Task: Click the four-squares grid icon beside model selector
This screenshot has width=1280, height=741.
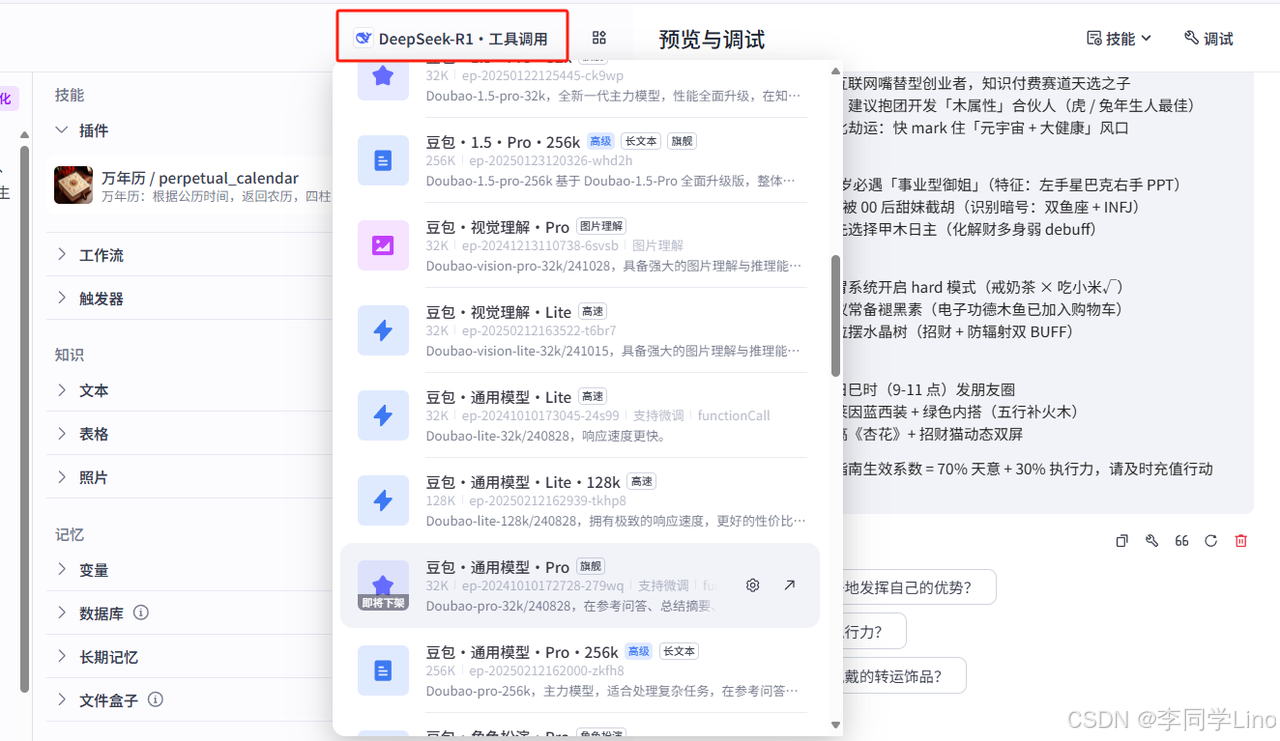Action: point(599,38)
